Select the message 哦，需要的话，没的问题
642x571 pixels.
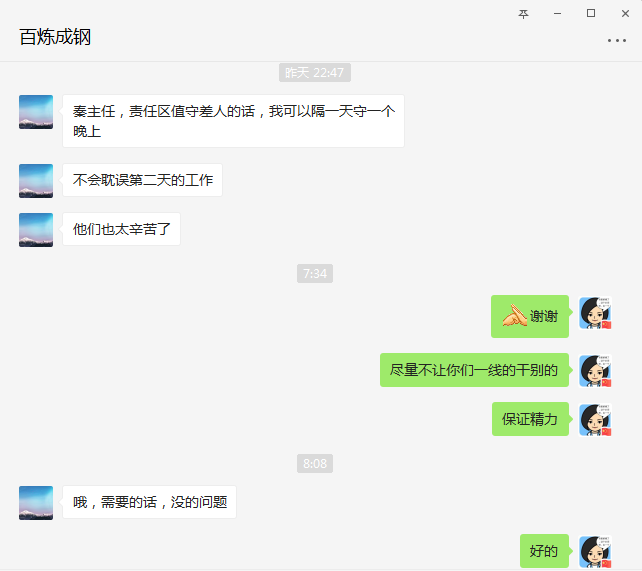pos(149,502)
